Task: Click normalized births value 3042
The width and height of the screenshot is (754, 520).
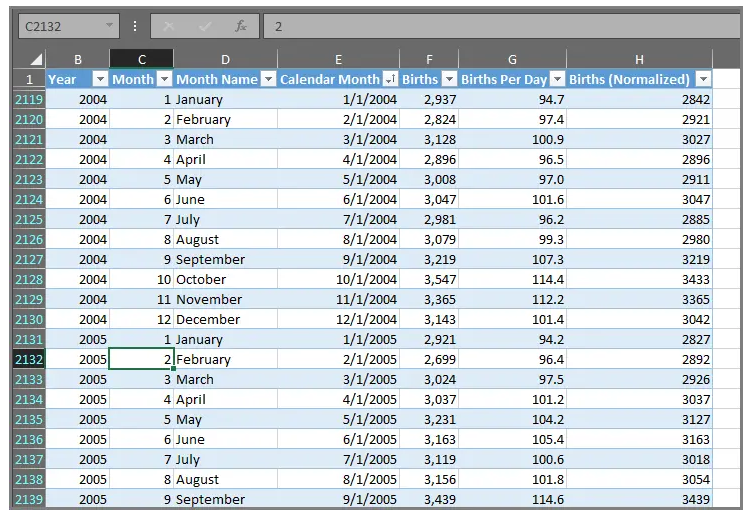Action: pyautogui.click(x=640, y=319)
